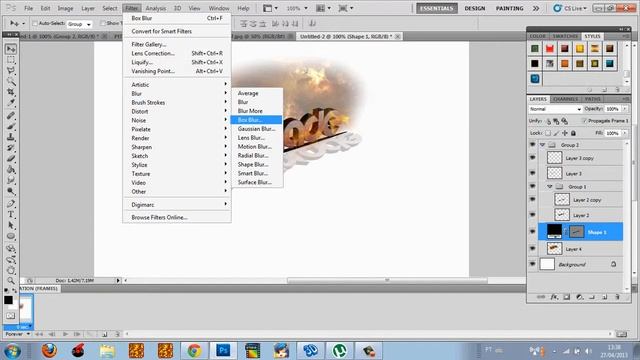This screenshot has width=640, height=360.
Task: Click the lock all icon
Action: (x=573, y=133)
